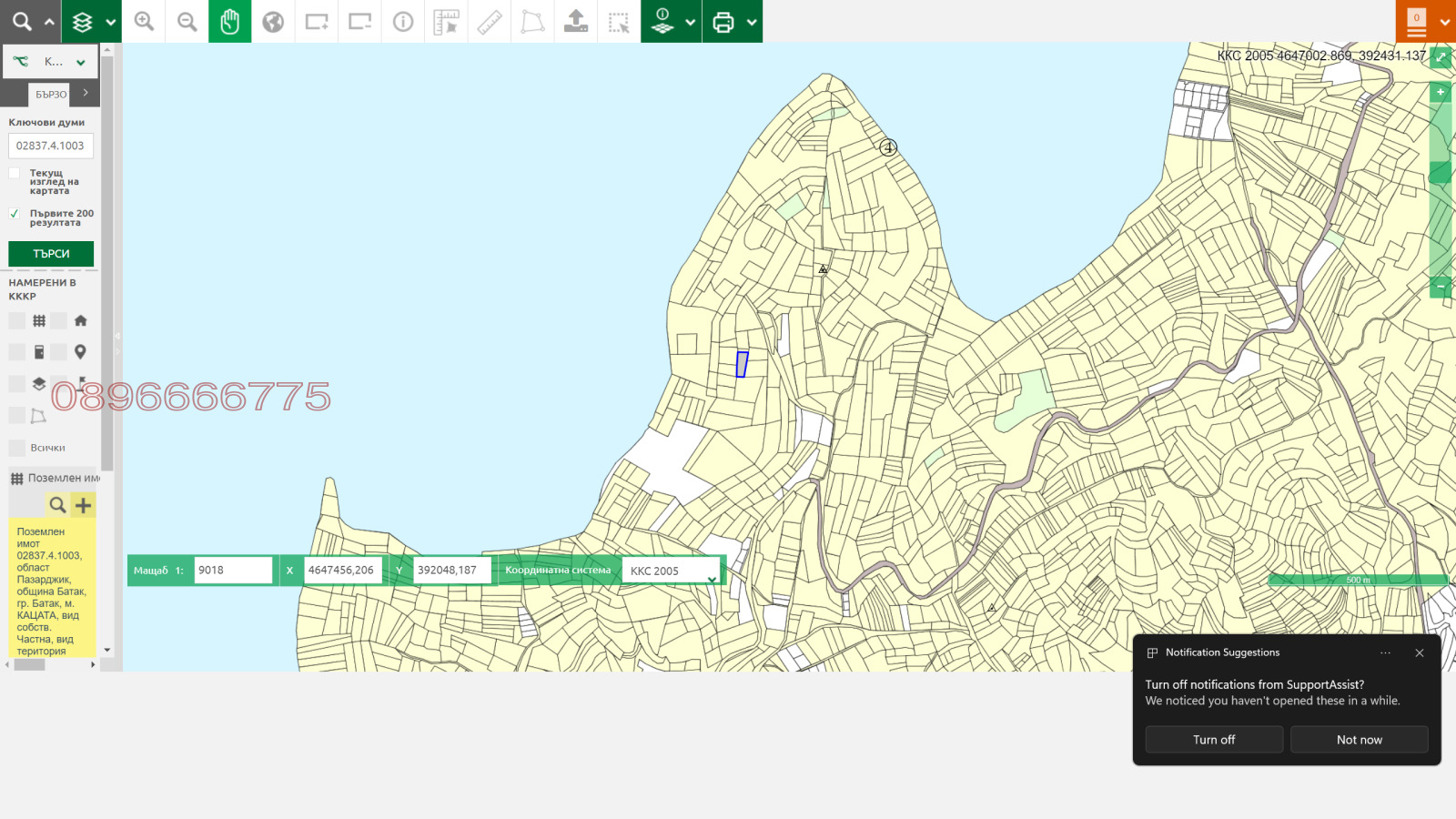Expand the layers dropdown arrow in toolbar
The width and height of the screenshot is (1456, 819).
111,22
